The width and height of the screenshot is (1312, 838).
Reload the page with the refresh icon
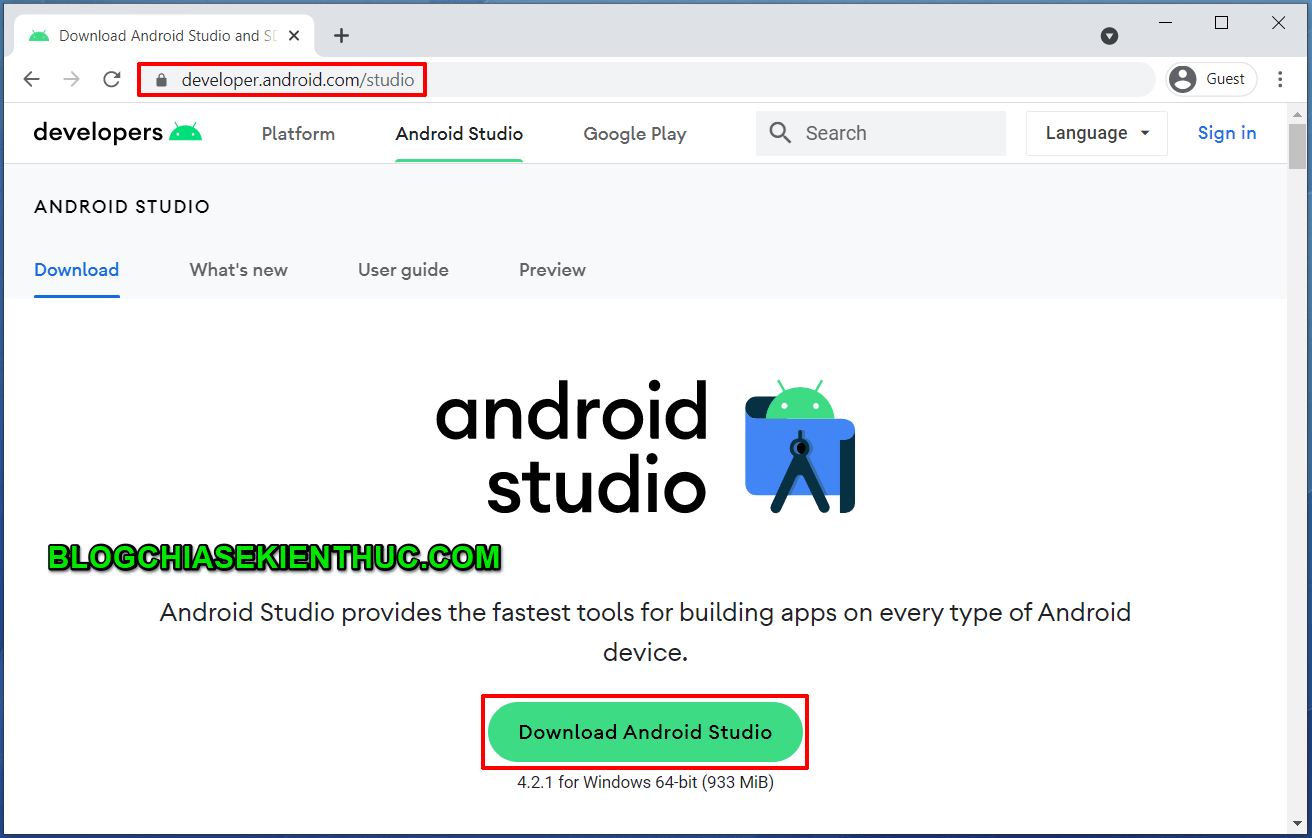coord(112,79)
